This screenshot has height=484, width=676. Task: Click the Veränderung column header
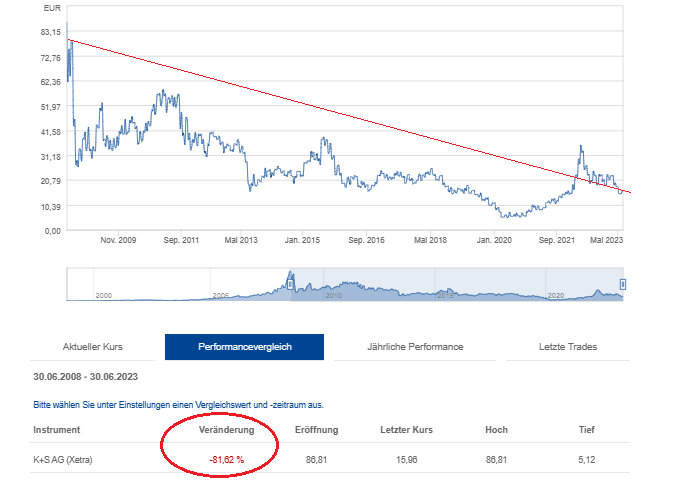[226, 430]
